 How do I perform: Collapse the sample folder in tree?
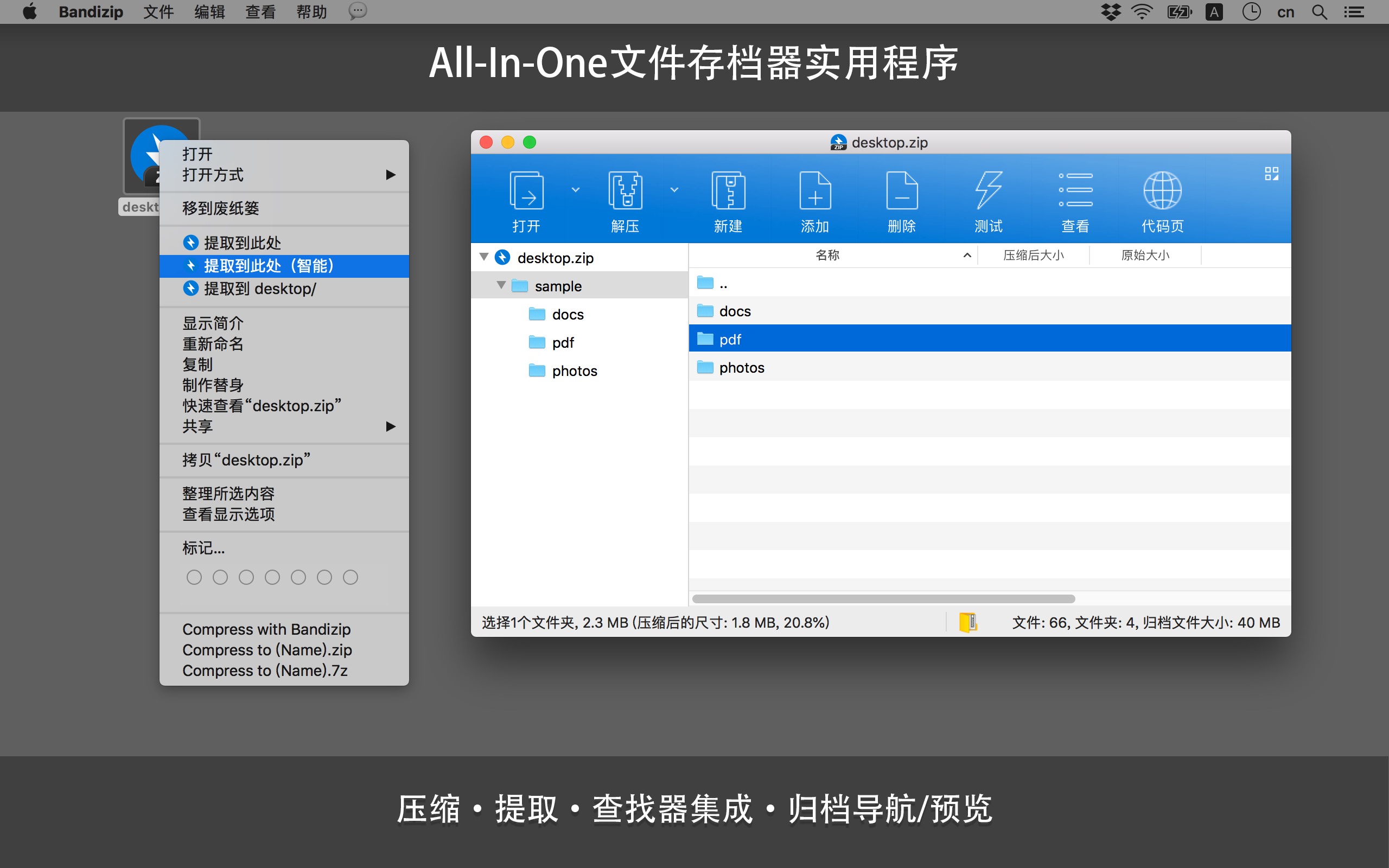click(x=501, y=285)
